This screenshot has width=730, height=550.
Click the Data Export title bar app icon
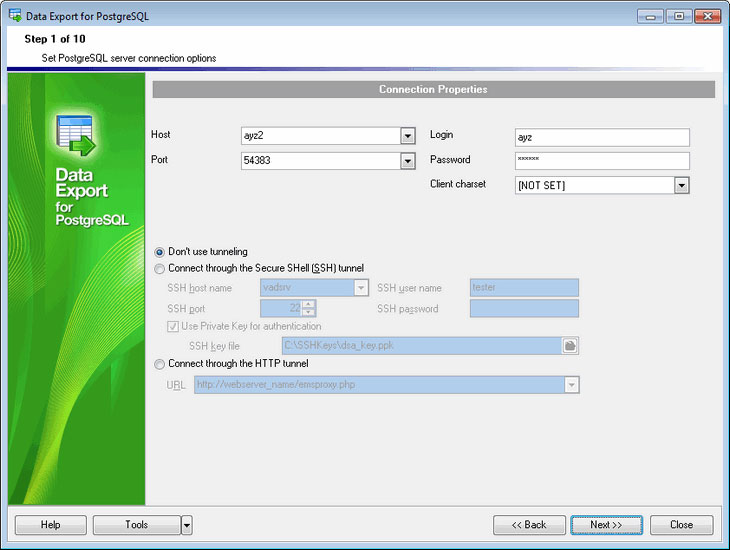pyautogui.click(x=15, y=16)
